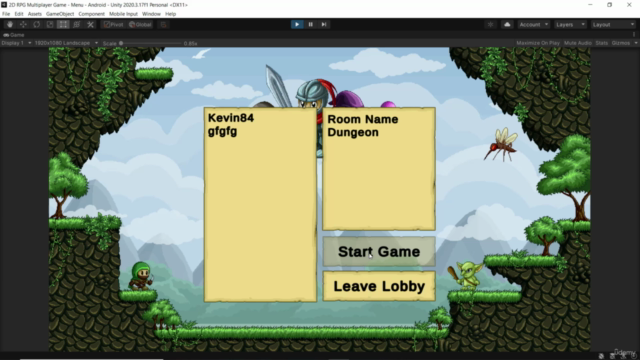Minimize the Unity window
Screen dimensions: 640x360
[590, 5]
